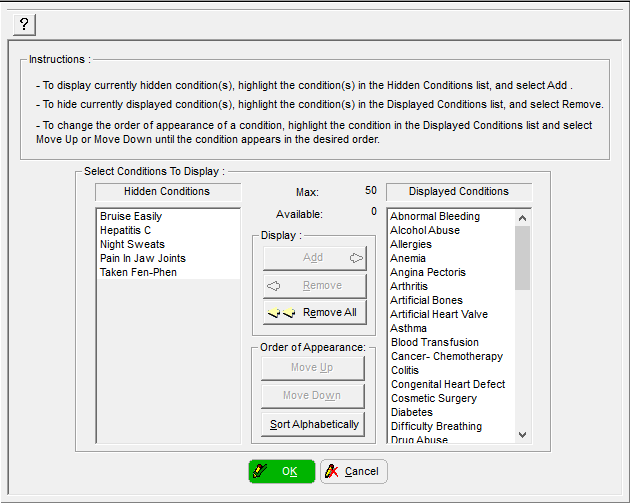Select Night Sweats hidden condition

(168, 244)
